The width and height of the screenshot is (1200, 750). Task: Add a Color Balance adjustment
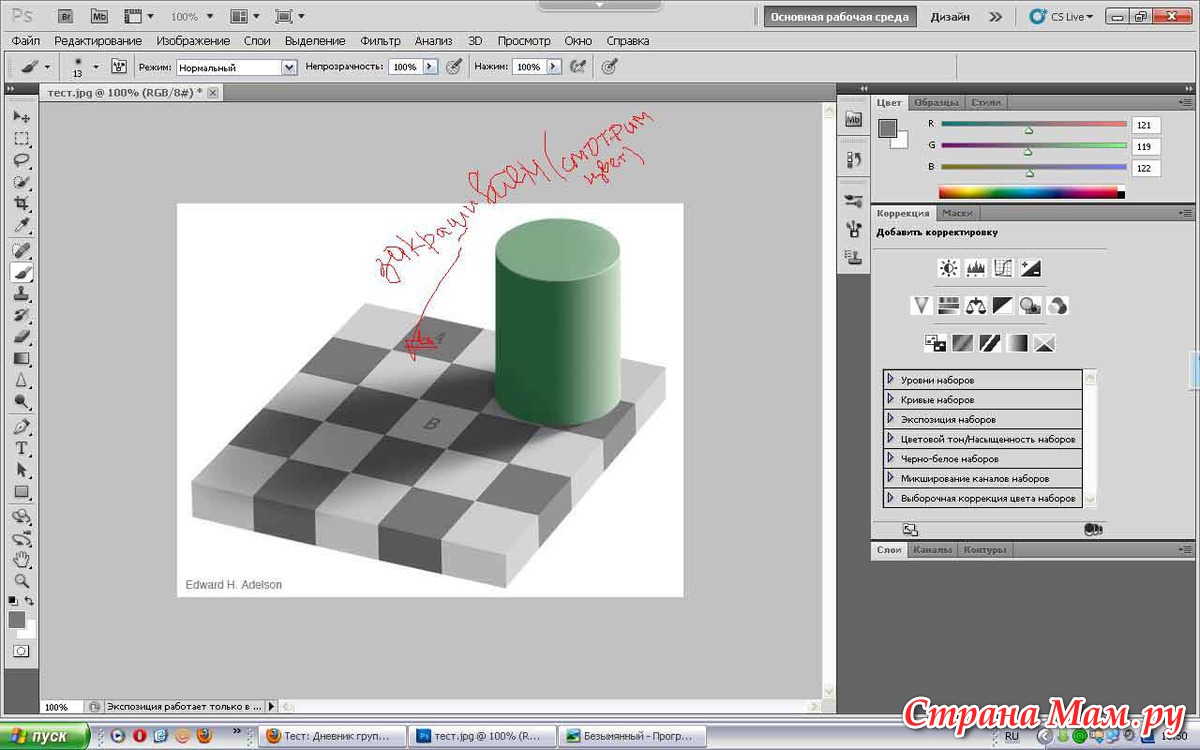click(975, 306)
